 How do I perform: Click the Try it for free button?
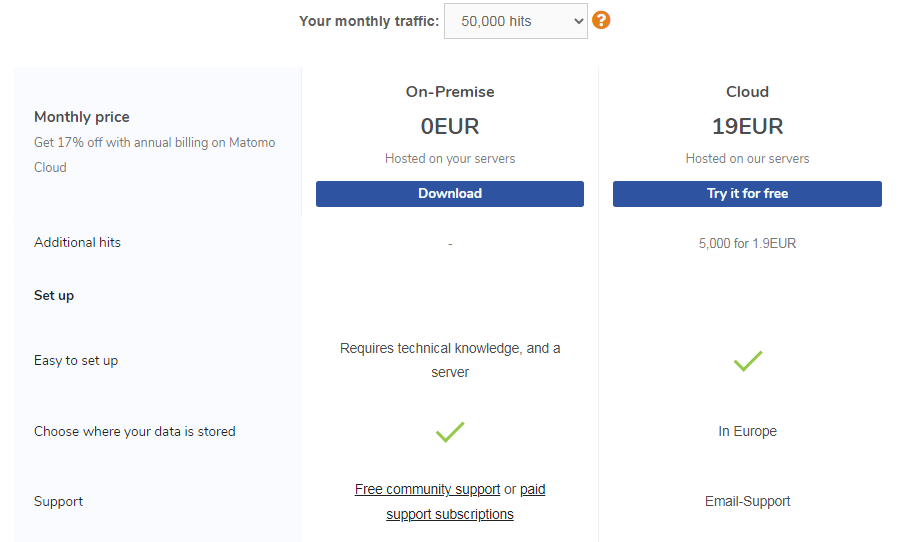click(x=747, y=193)
